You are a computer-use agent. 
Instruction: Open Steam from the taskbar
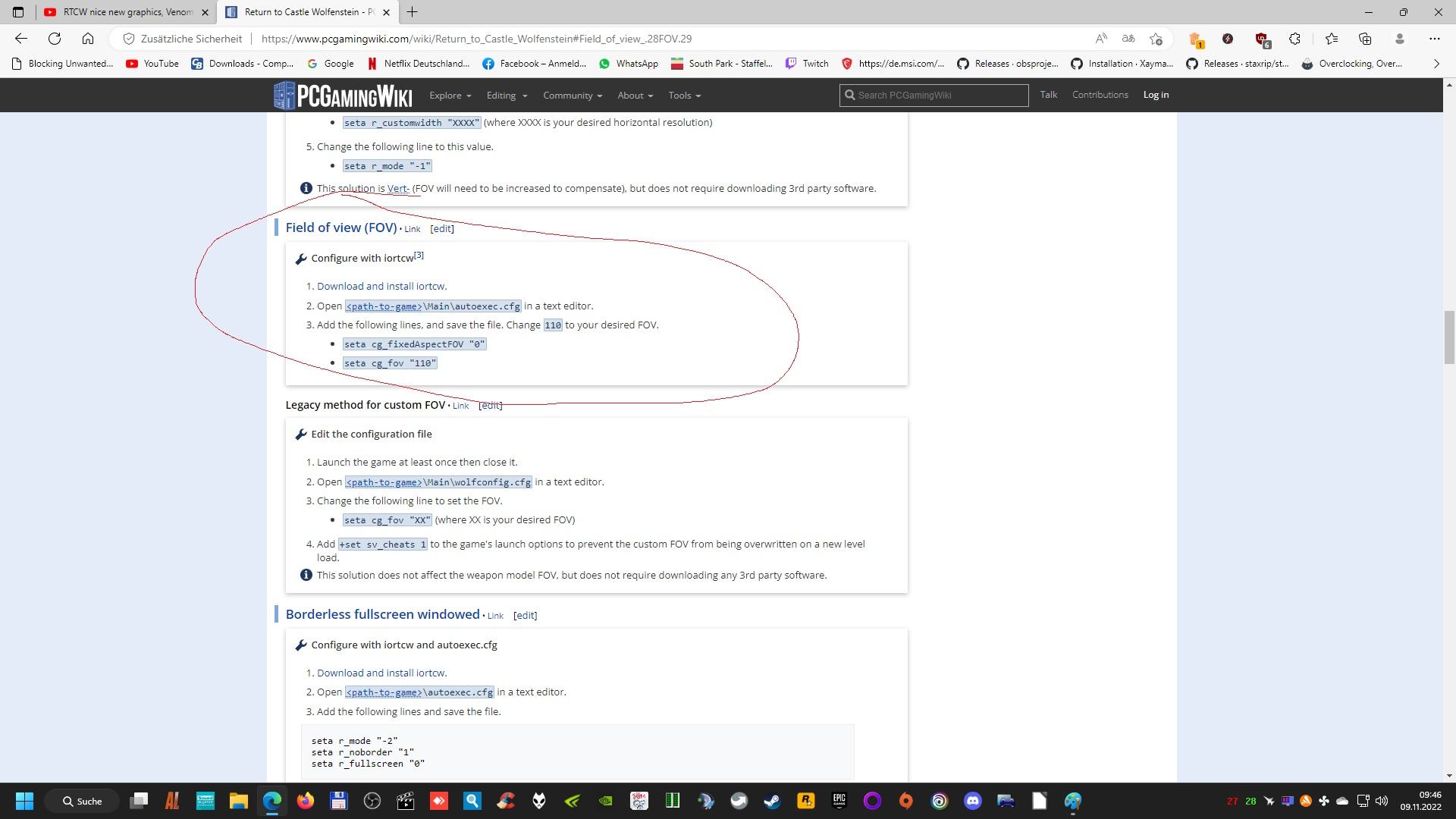point(772,801)
